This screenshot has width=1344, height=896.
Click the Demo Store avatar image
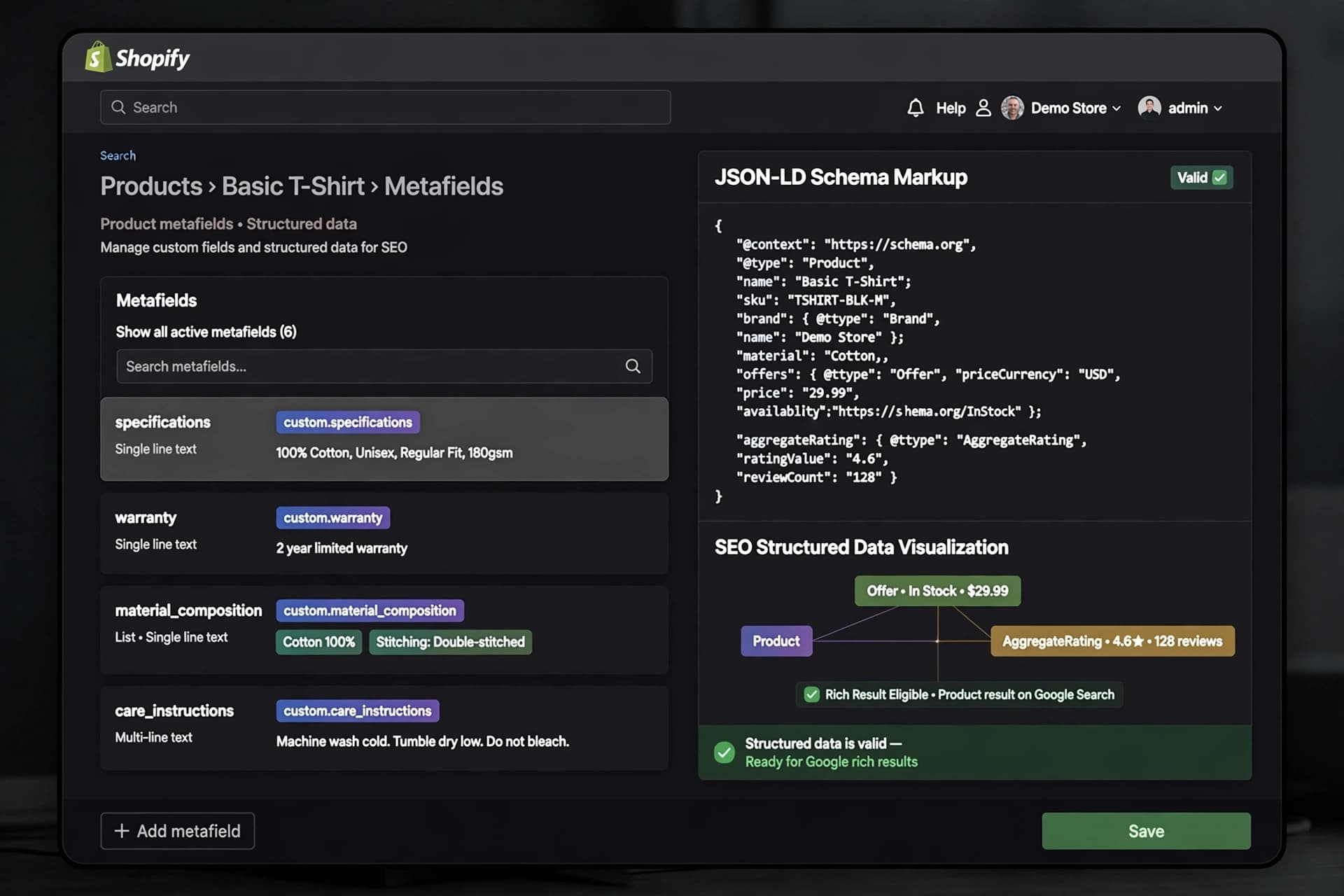tap(1012, 108)
